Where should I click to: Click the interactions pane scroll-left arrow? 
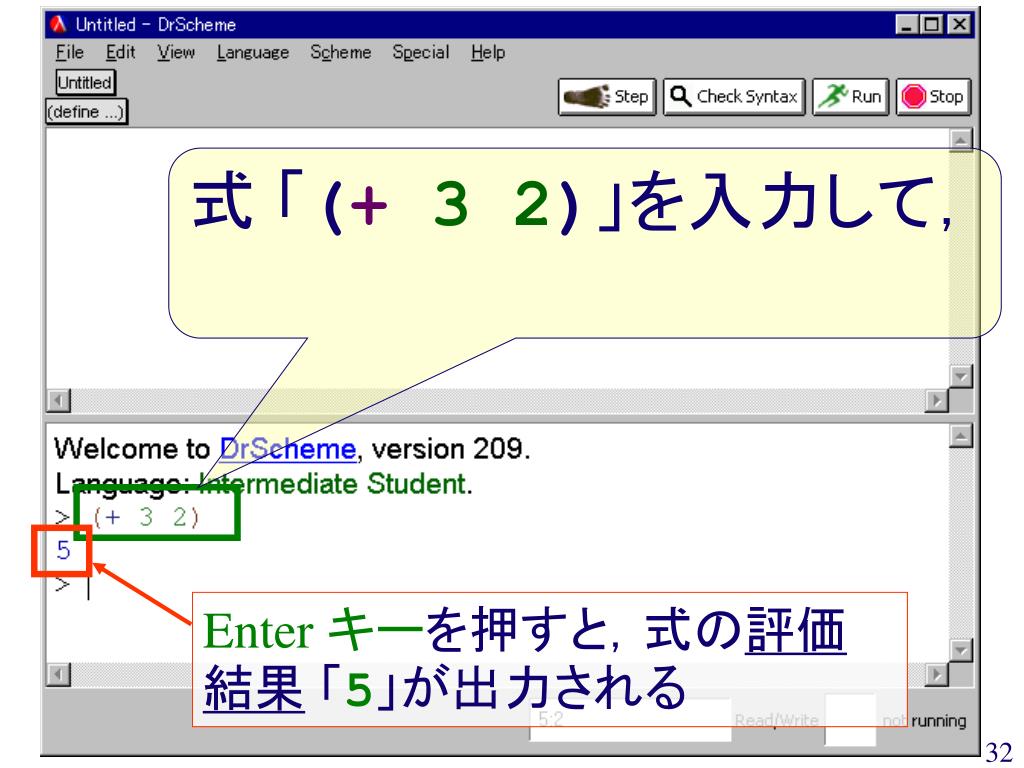(x=59, y=674)
